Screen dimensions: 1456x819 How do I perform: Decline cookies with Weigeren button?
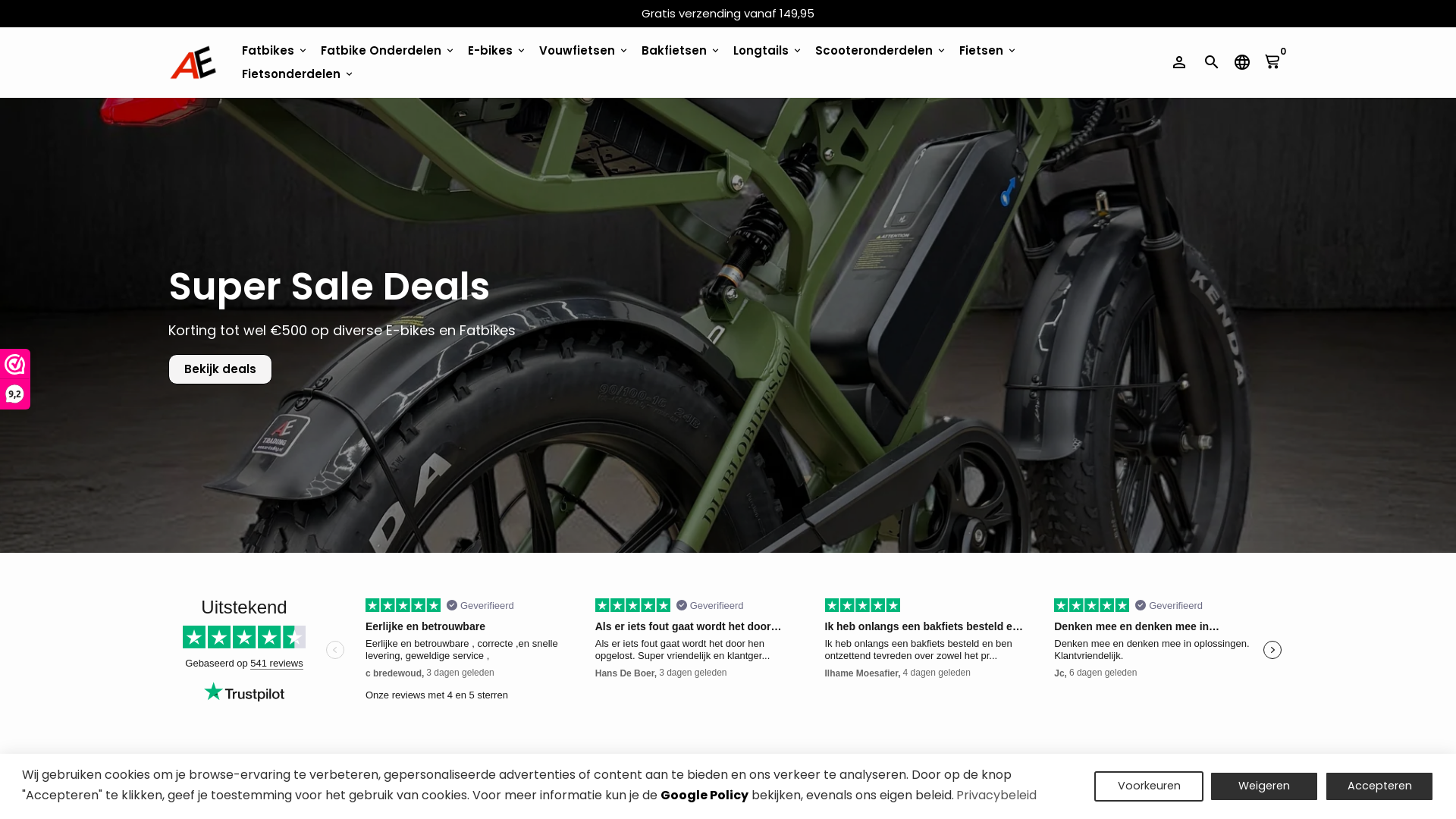[1263, 786]
